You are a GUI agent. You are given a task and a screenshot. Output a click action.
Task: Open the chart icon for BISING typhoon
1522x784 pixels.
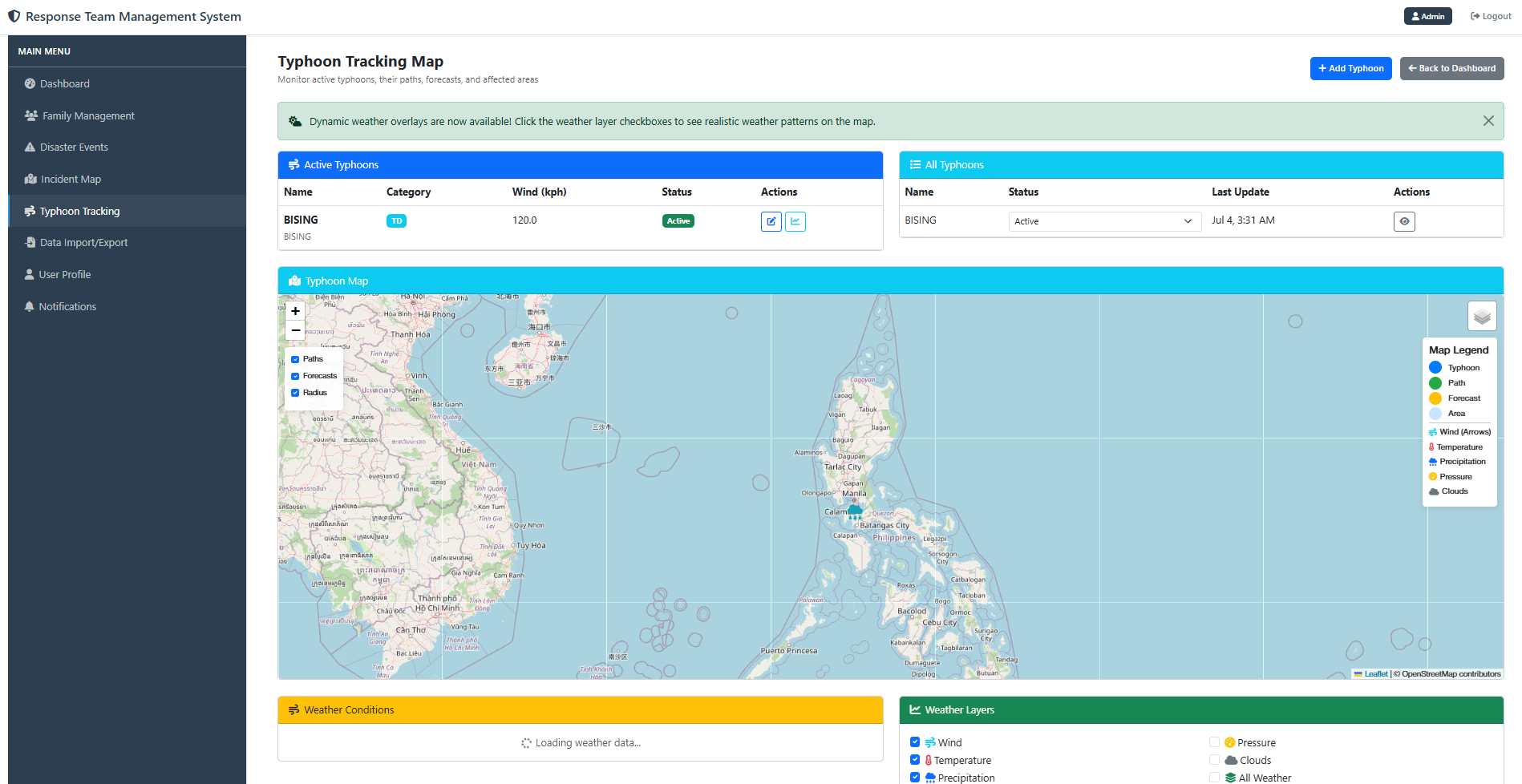(795, 221)
